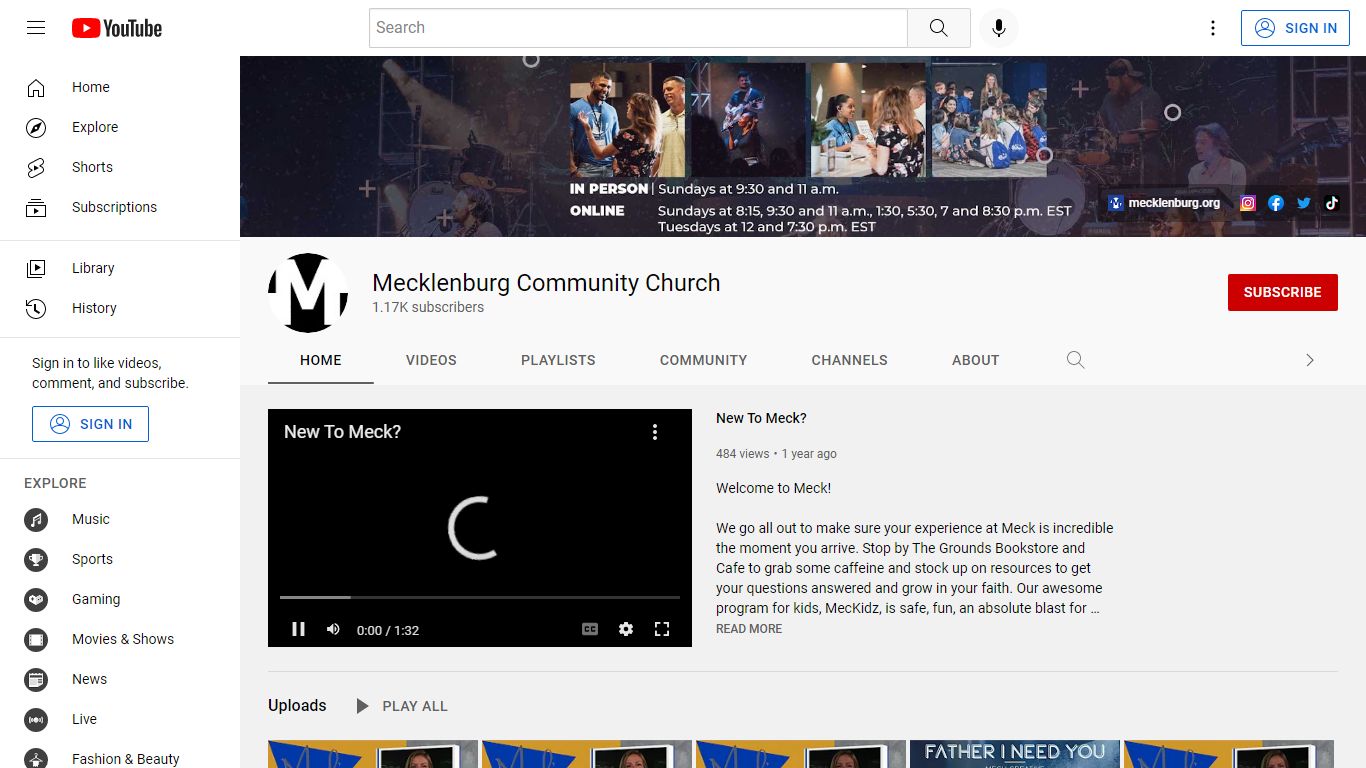Open the channel's TikTok banner link
Viewport: 1366px width, 768px height.
coord(1332,203)
